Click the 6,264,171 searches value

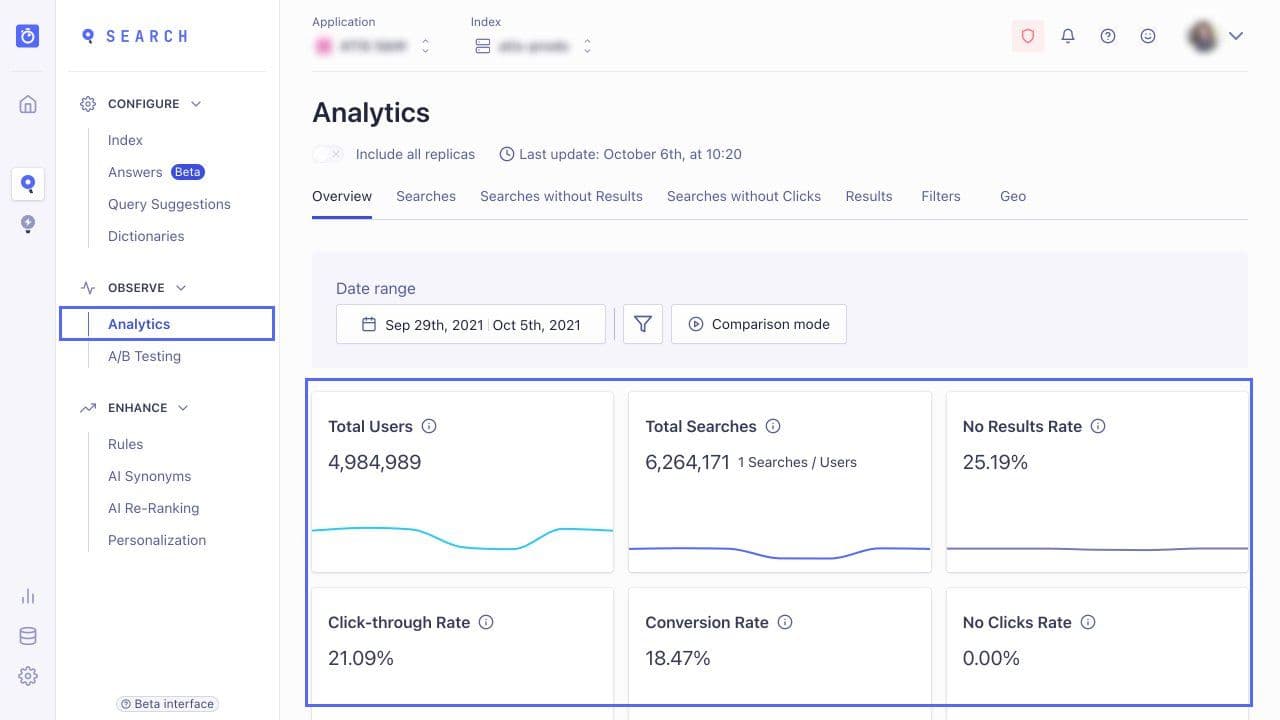(x=687, y=462)
